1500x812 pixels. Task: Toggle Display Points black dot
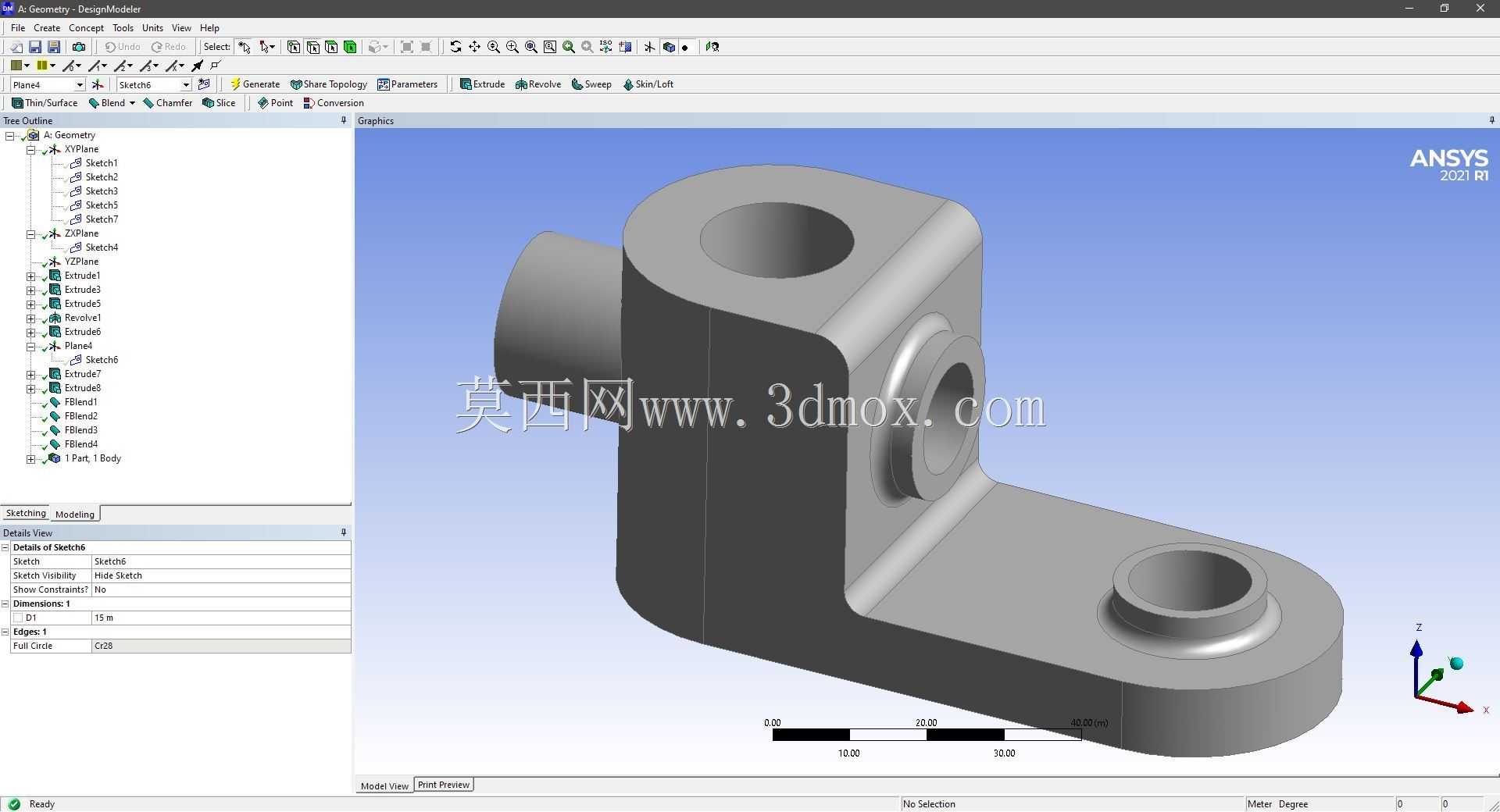coord(685,48)
